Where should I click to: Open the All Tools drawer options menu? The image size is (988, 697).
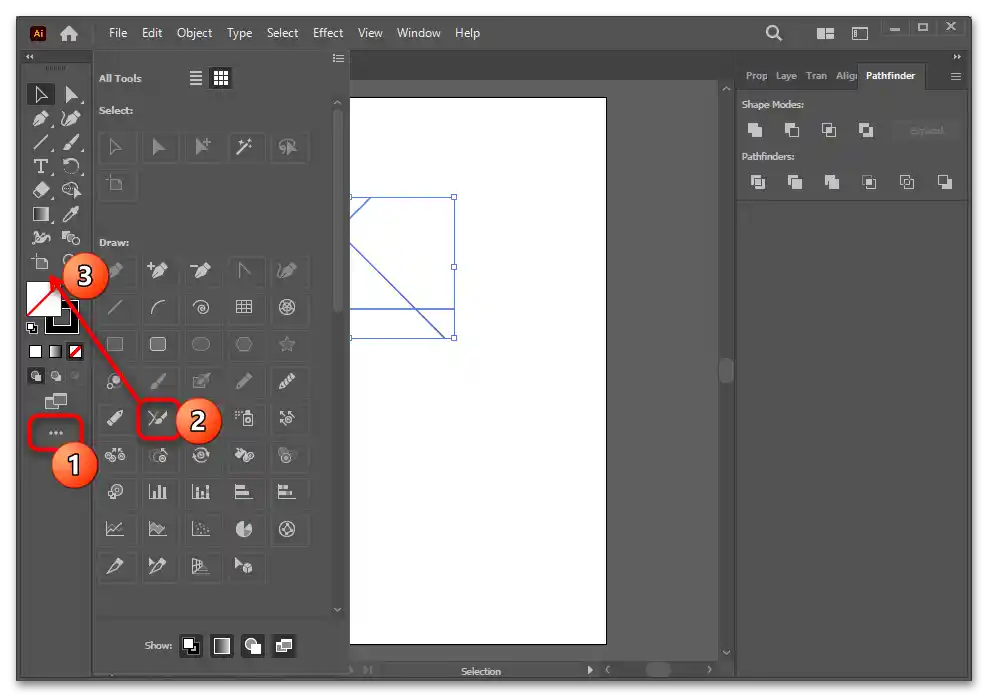point(338,59)
